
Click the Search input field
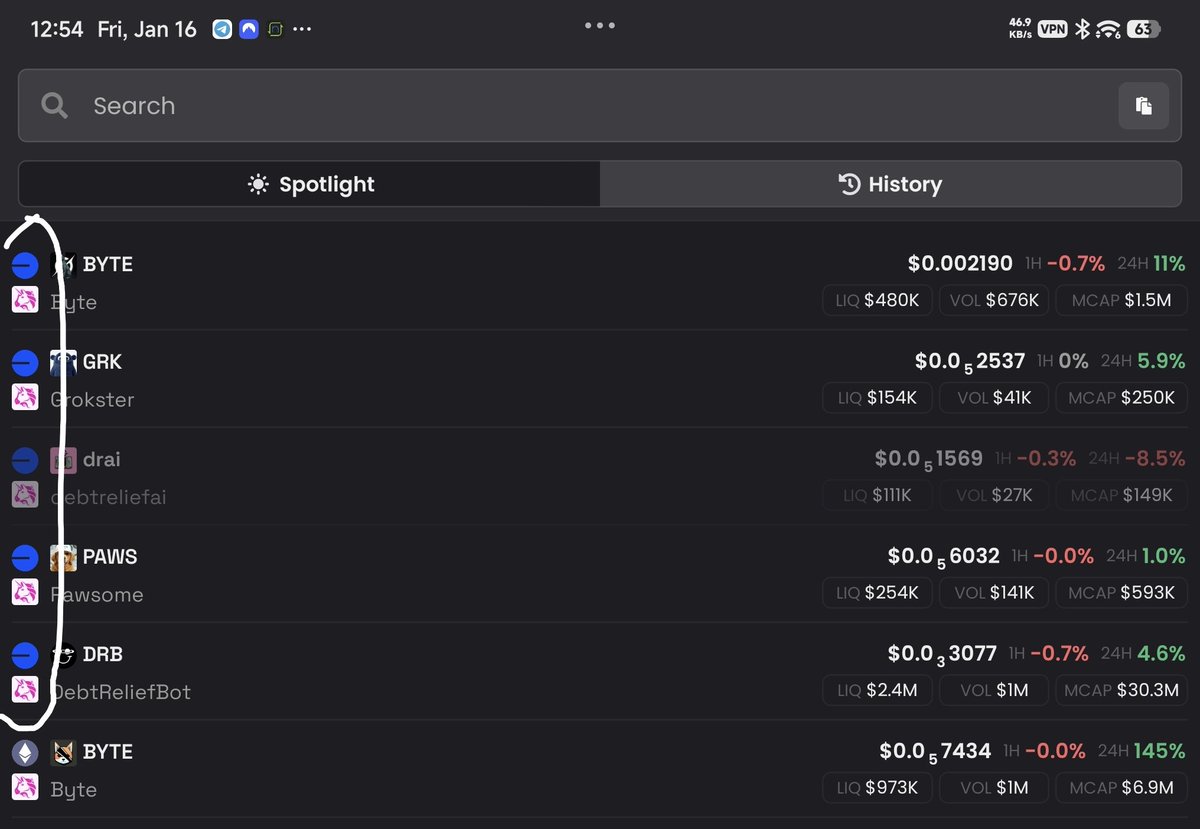[x=600, y=105]
